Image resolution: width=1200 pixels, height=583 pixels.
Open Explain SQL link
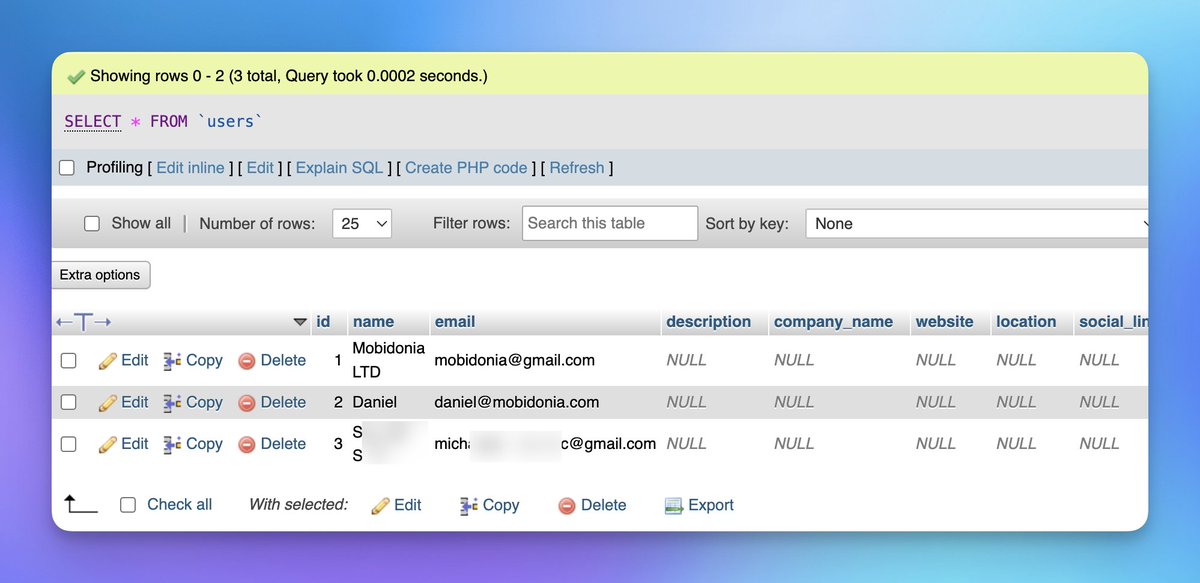[340, 168]
